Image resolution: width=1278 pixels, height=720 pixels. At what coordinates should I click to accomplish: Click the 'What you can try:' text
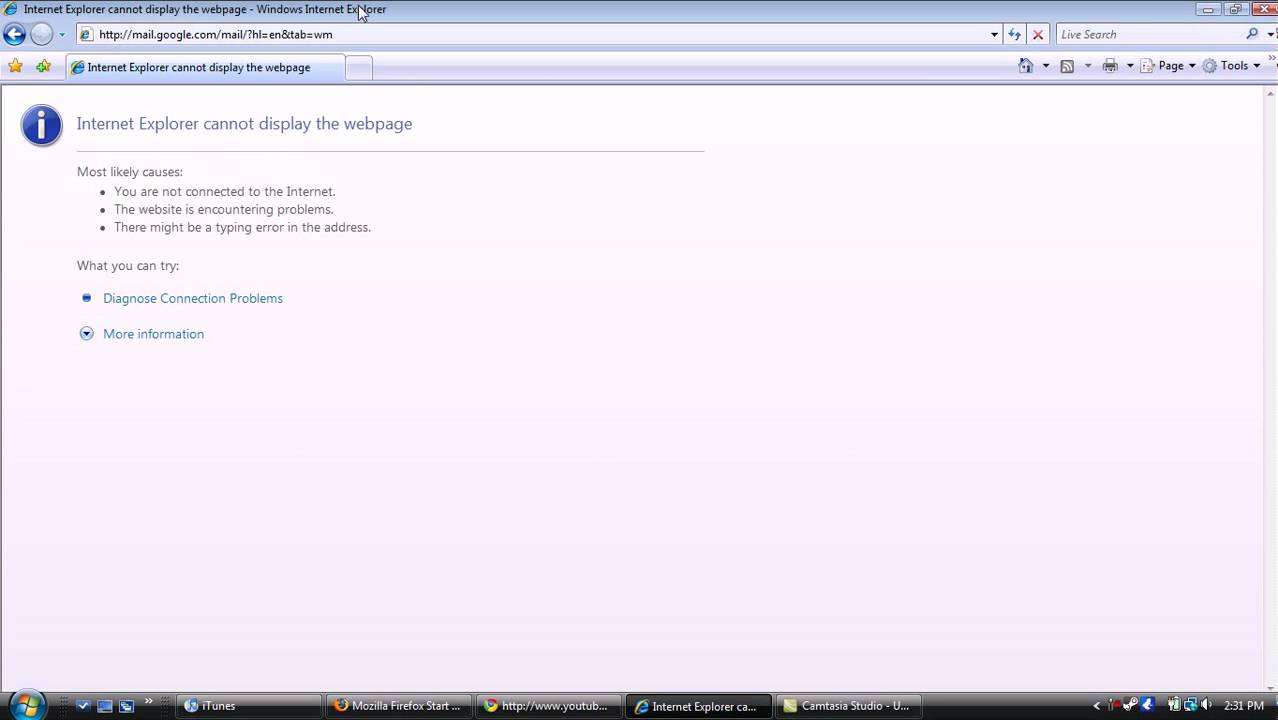point(128,265)
